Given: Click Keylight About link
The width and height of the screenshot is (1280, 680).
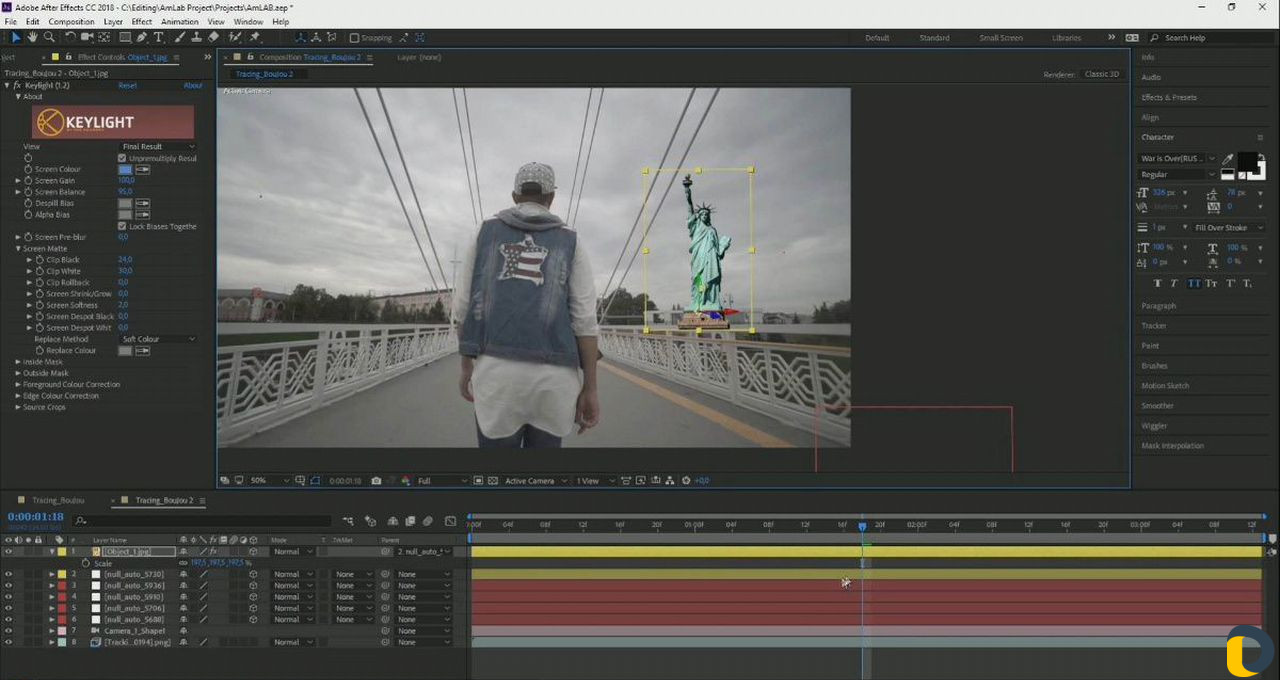Looking at the screenshot, I should click(193, 86).
